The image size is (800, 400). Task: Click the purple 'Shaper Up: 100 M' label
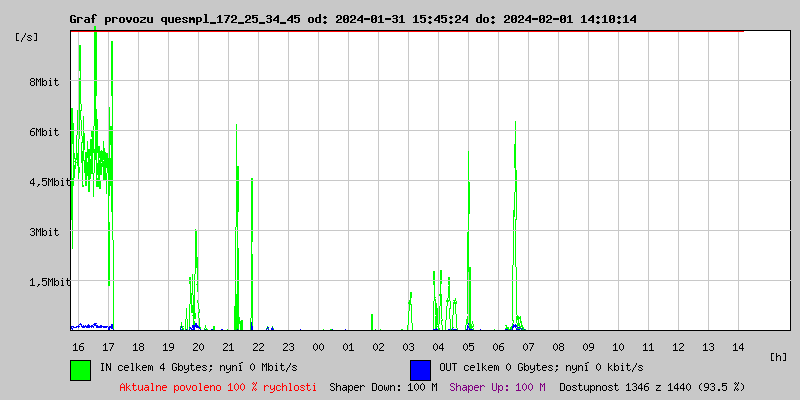[x=497, y=386]
